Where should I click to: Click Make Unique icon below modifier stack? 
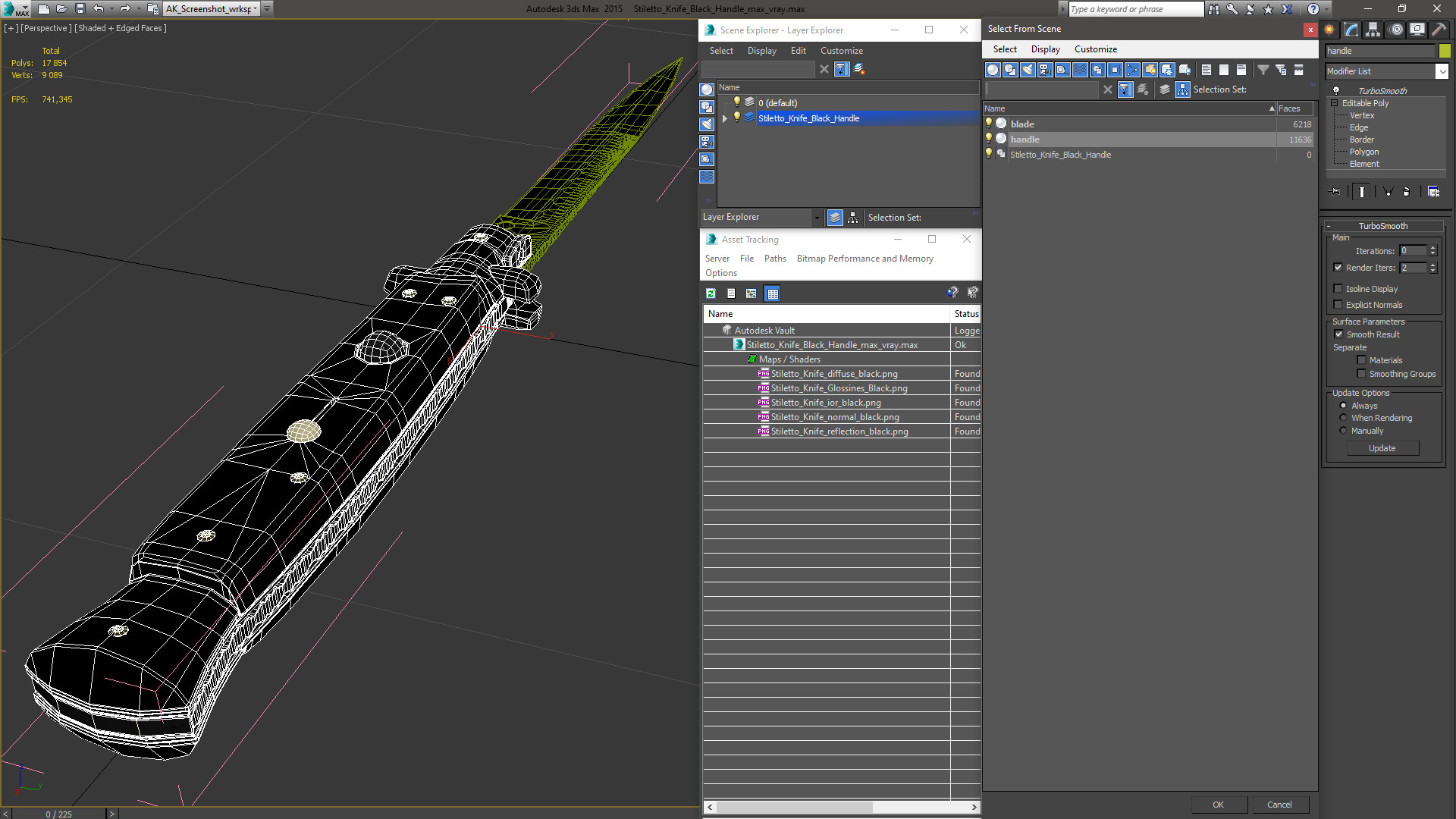tap(1388, 192)
